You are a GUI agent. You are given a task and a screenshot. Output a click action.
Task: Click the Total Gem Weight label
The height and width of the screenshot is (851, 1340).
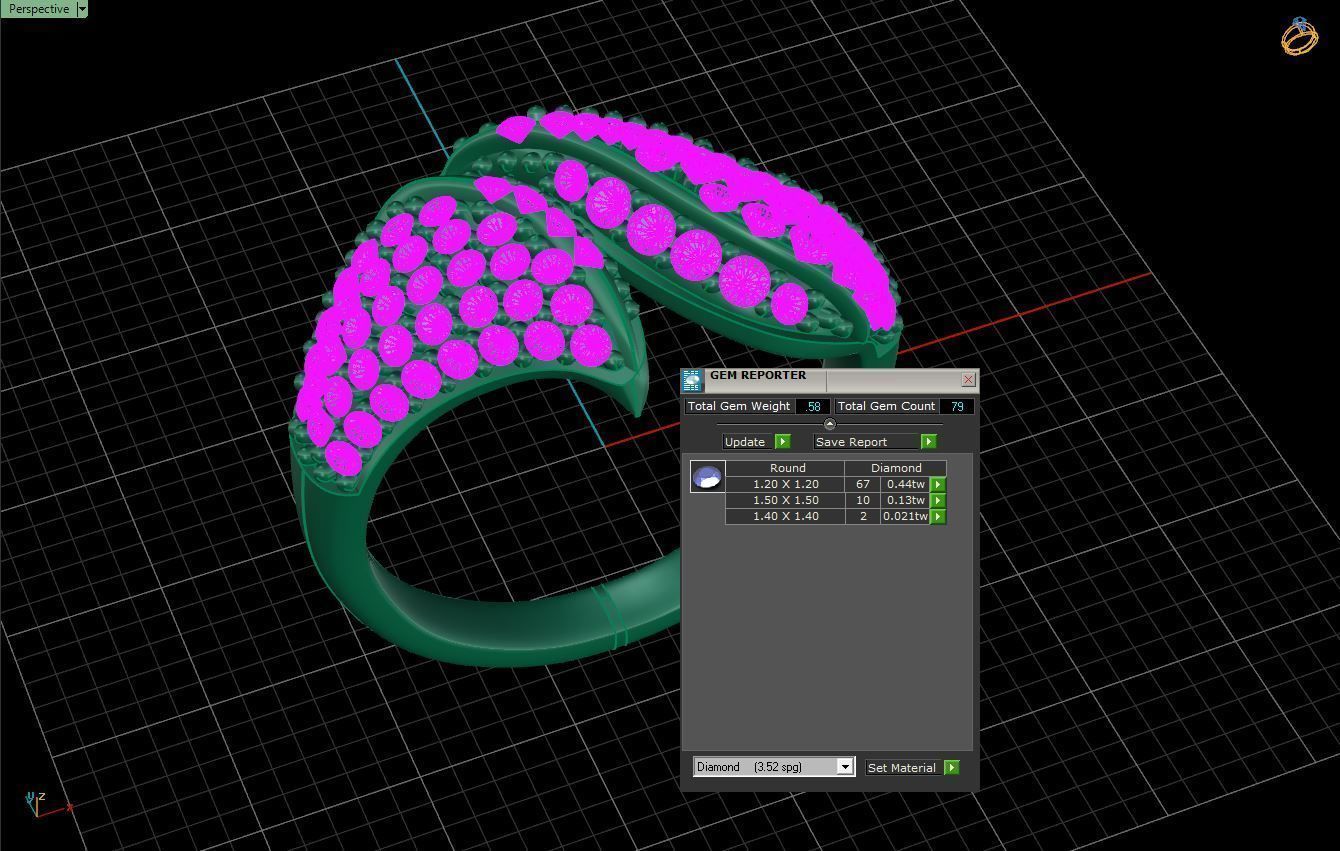point(739,406)
